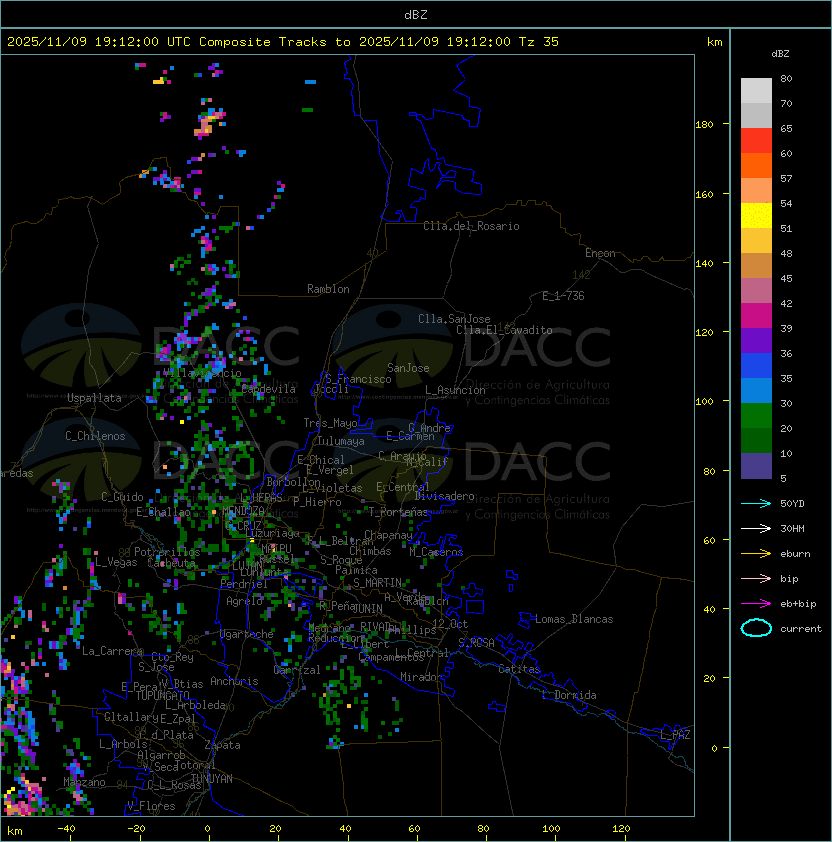The image size is (832, 842).
Task: Click the 'eb+bip' legend label
Action: point(798,604)
